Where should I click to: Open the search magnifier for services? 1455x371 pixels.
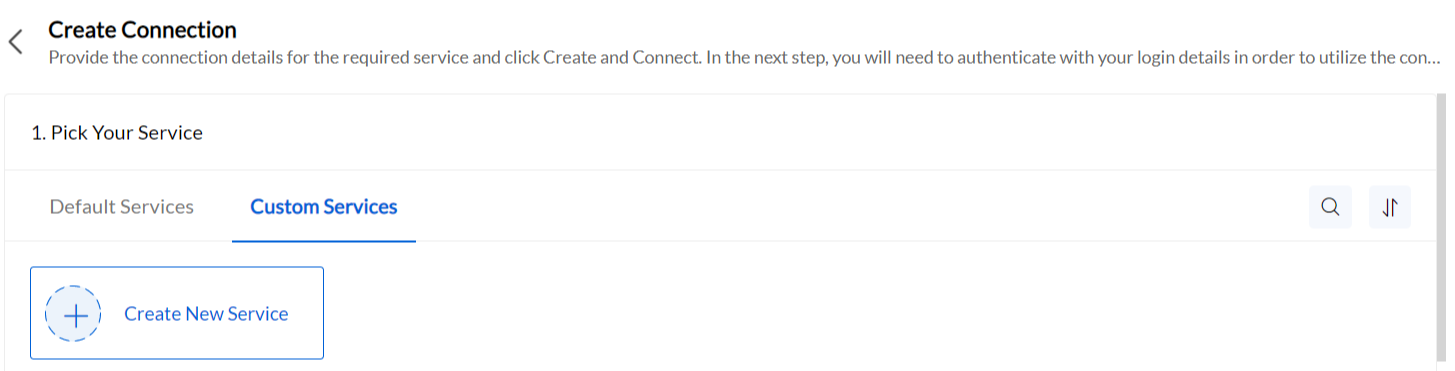[x=1330, y=207]
